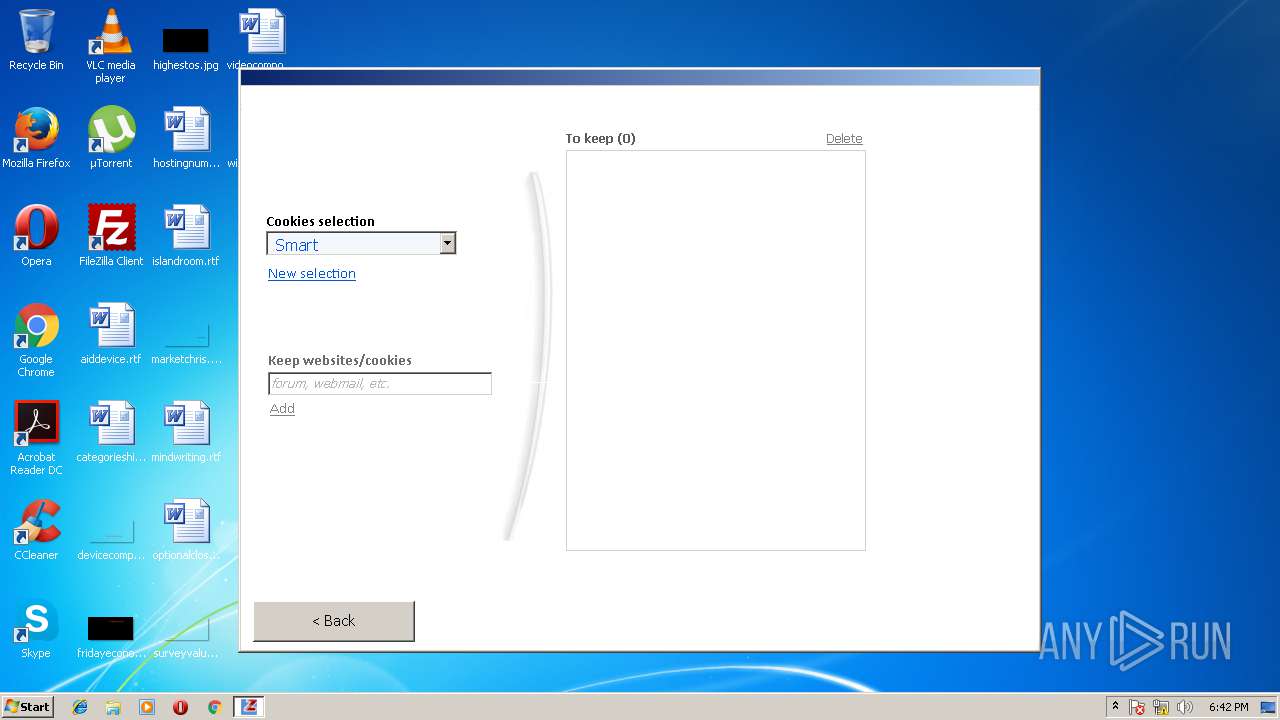The image size is (1280, 720).
Task: Select the µTorrent desktop shortcut
Action: [x=111, y=138]
